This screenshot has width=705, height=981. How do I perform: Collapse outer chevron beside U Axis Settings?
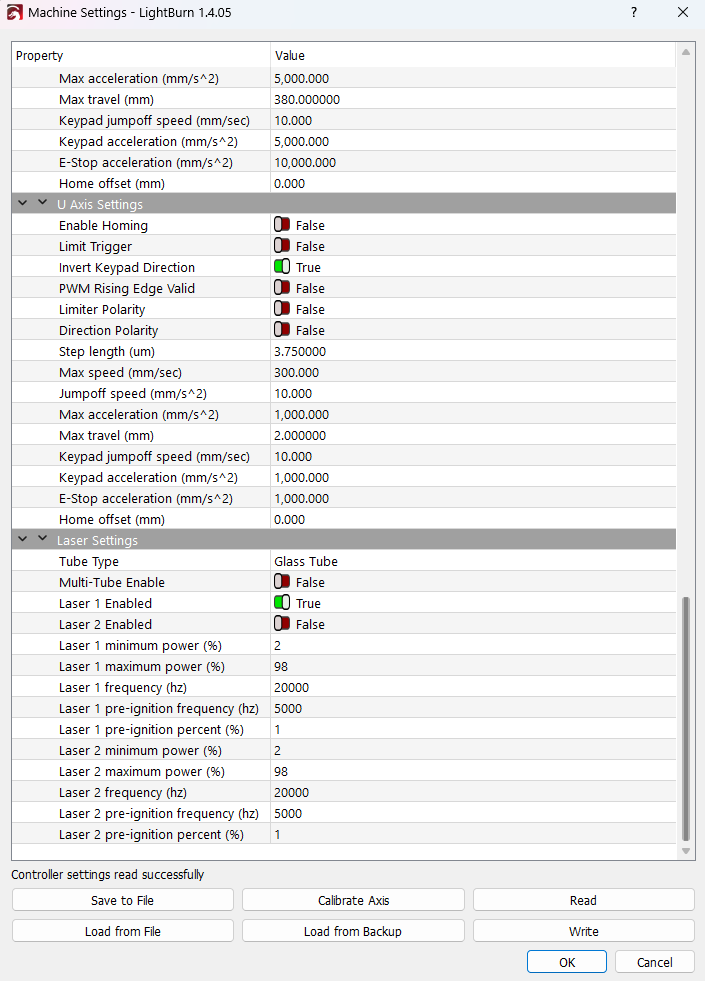23,203
